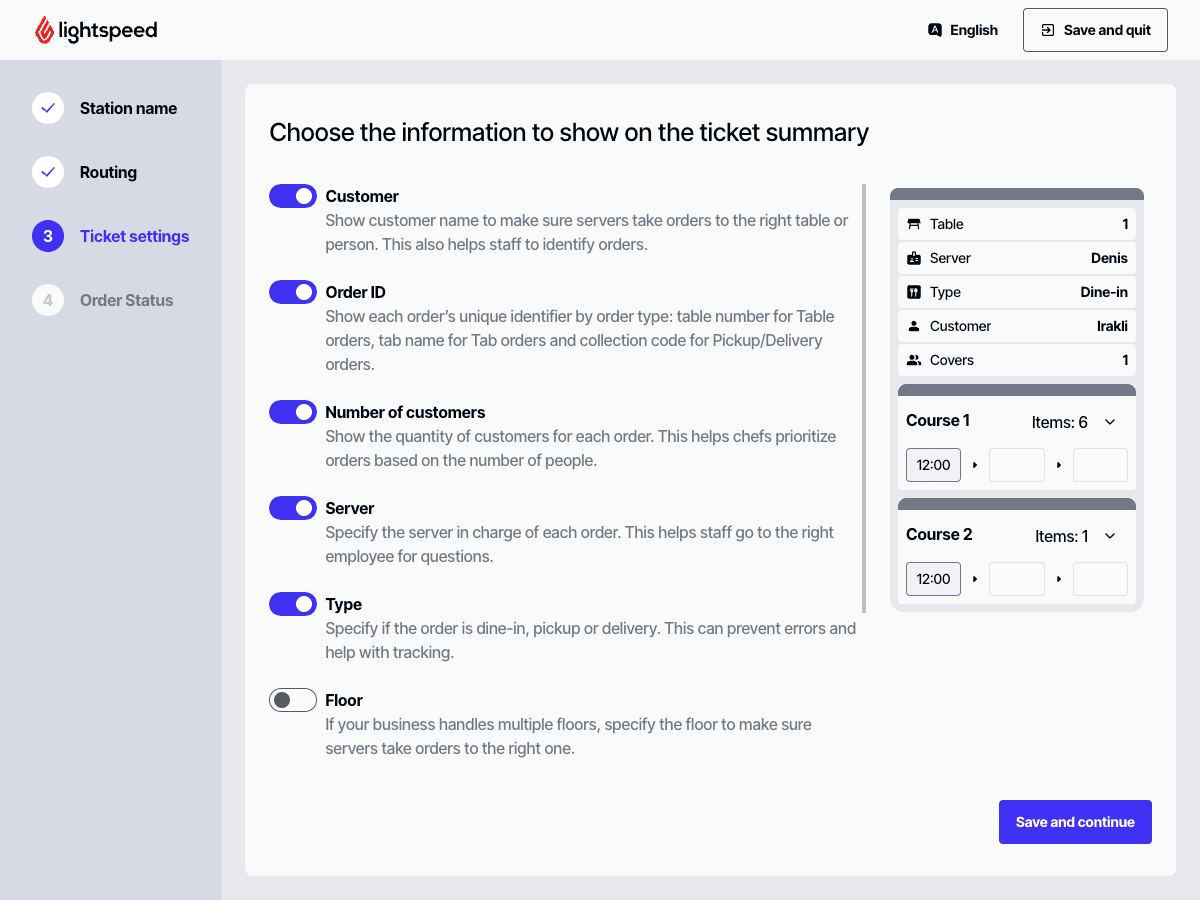Click the language translate icon
The image size is (1200, 900).
pos(935,30)
